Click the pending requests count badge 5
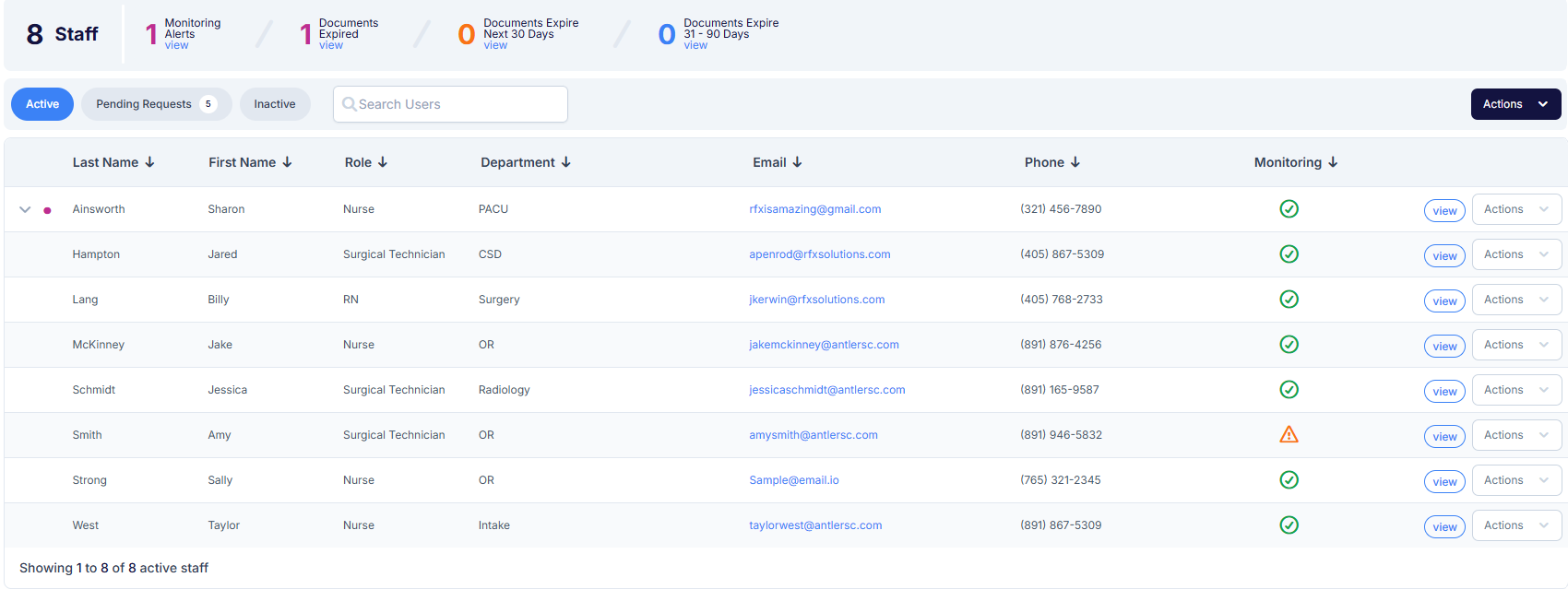The width and height of the screenshot is (1568, 601). [x=208, y=104]
